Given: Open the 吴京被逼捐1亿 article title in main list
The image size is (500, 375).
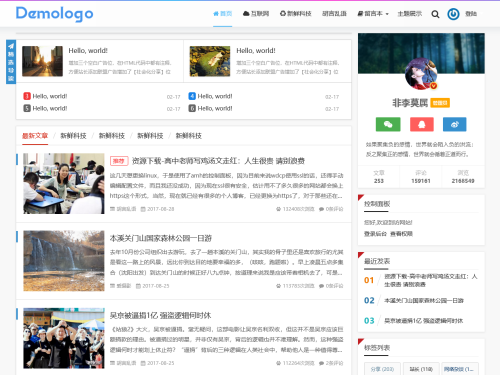Looking at the screenshot, I should point(160,315).
